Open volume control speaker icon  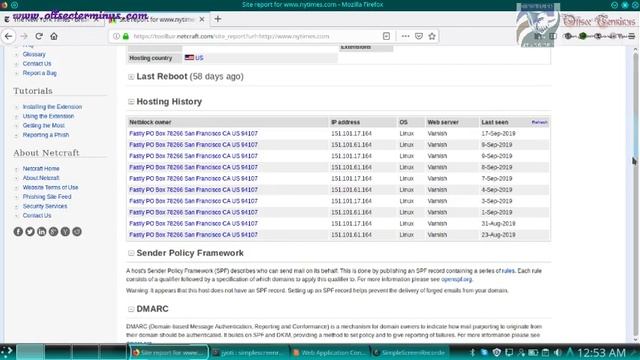(x=558, y=352)
